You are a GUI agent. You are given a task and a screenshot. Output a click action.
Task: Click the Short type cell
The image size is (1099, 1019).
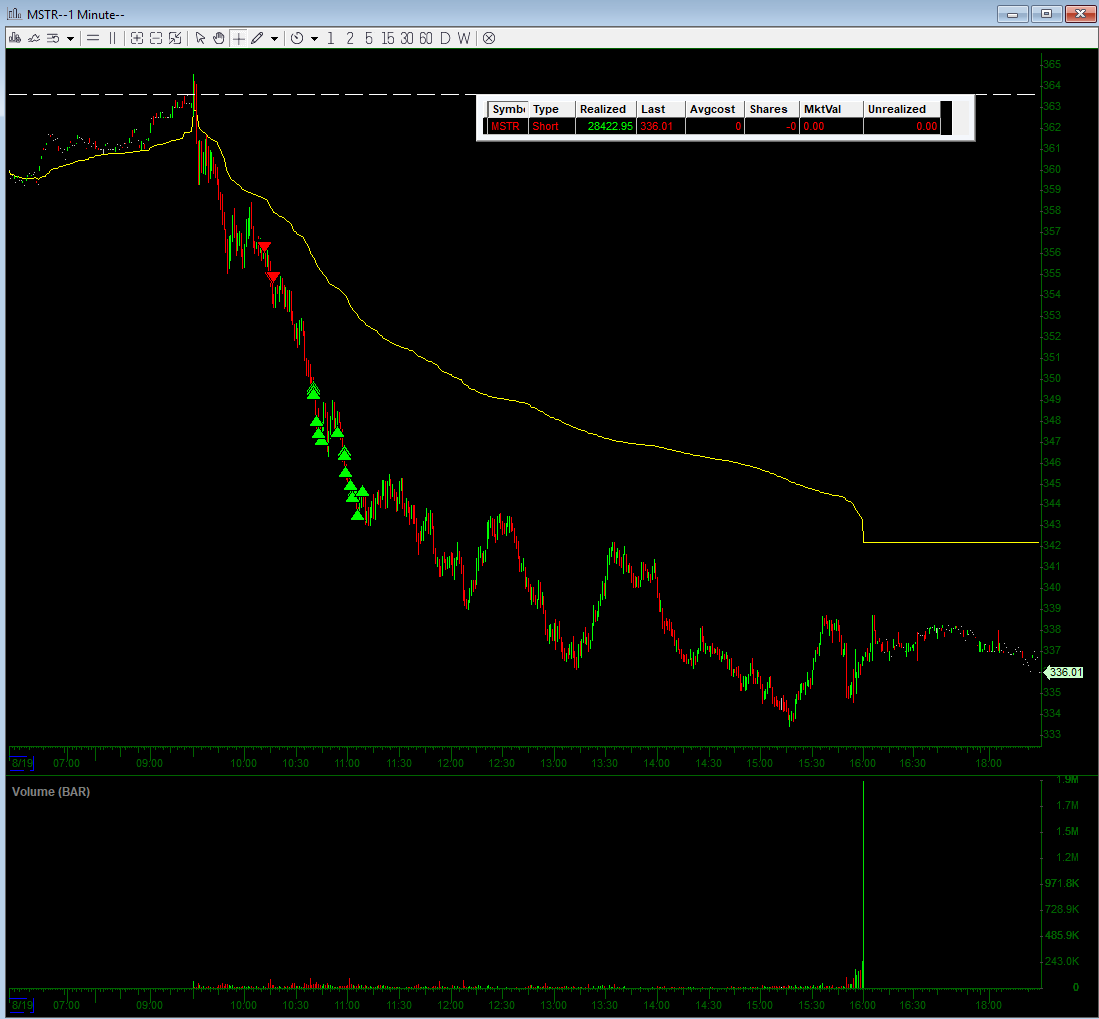pos(552,126)
